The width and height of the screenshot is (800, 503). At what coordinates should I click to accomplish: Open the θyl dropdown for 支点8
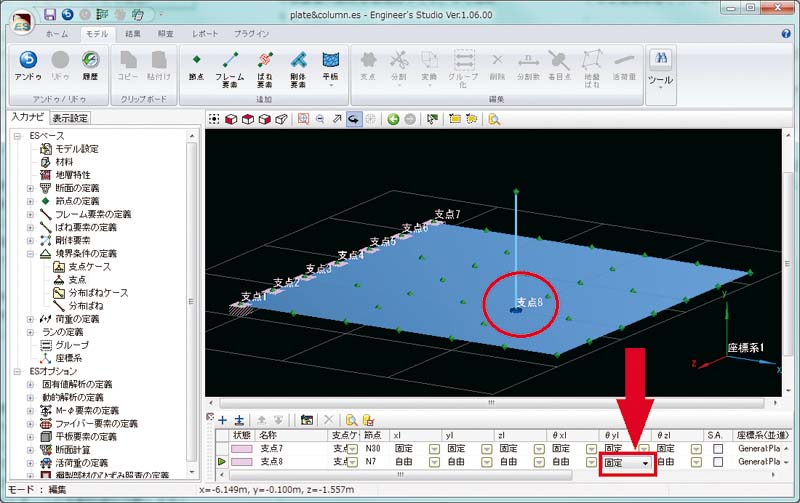point(645,463)
